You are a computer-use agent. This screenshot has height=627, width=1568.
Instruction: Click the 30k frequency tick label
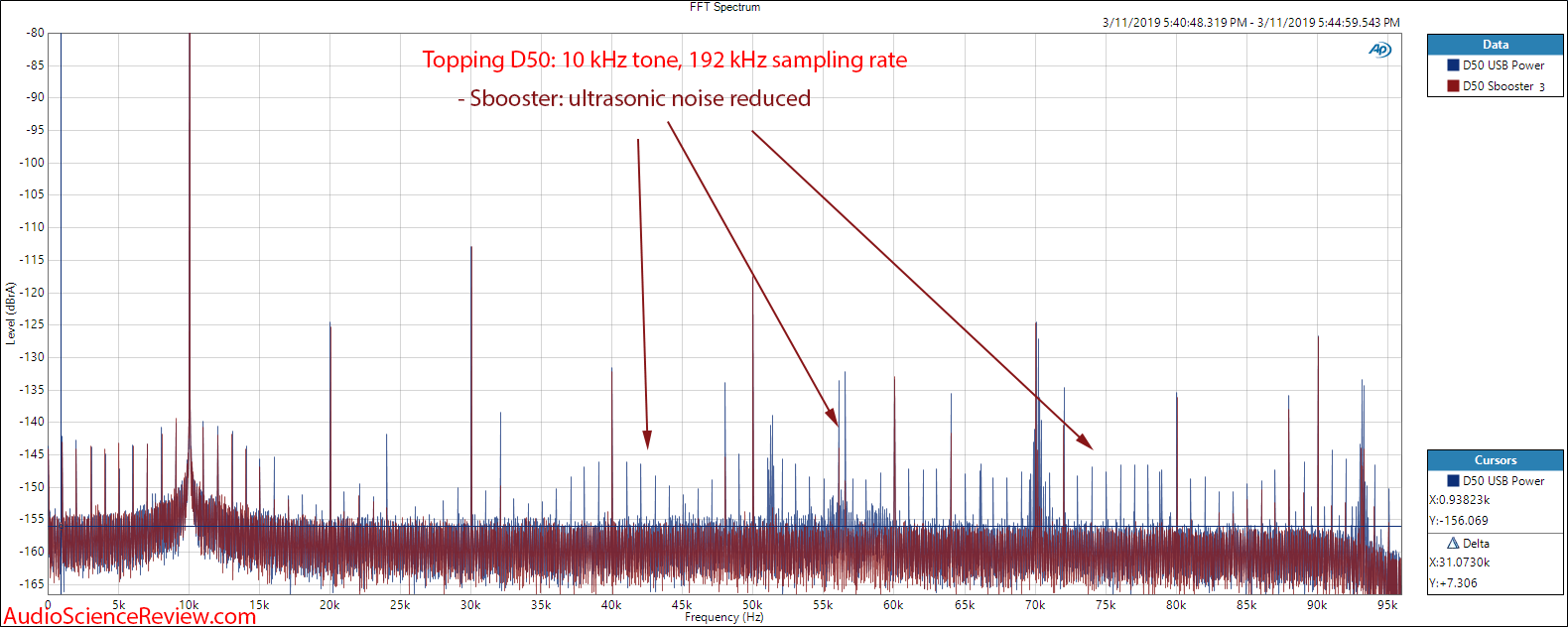470,605
